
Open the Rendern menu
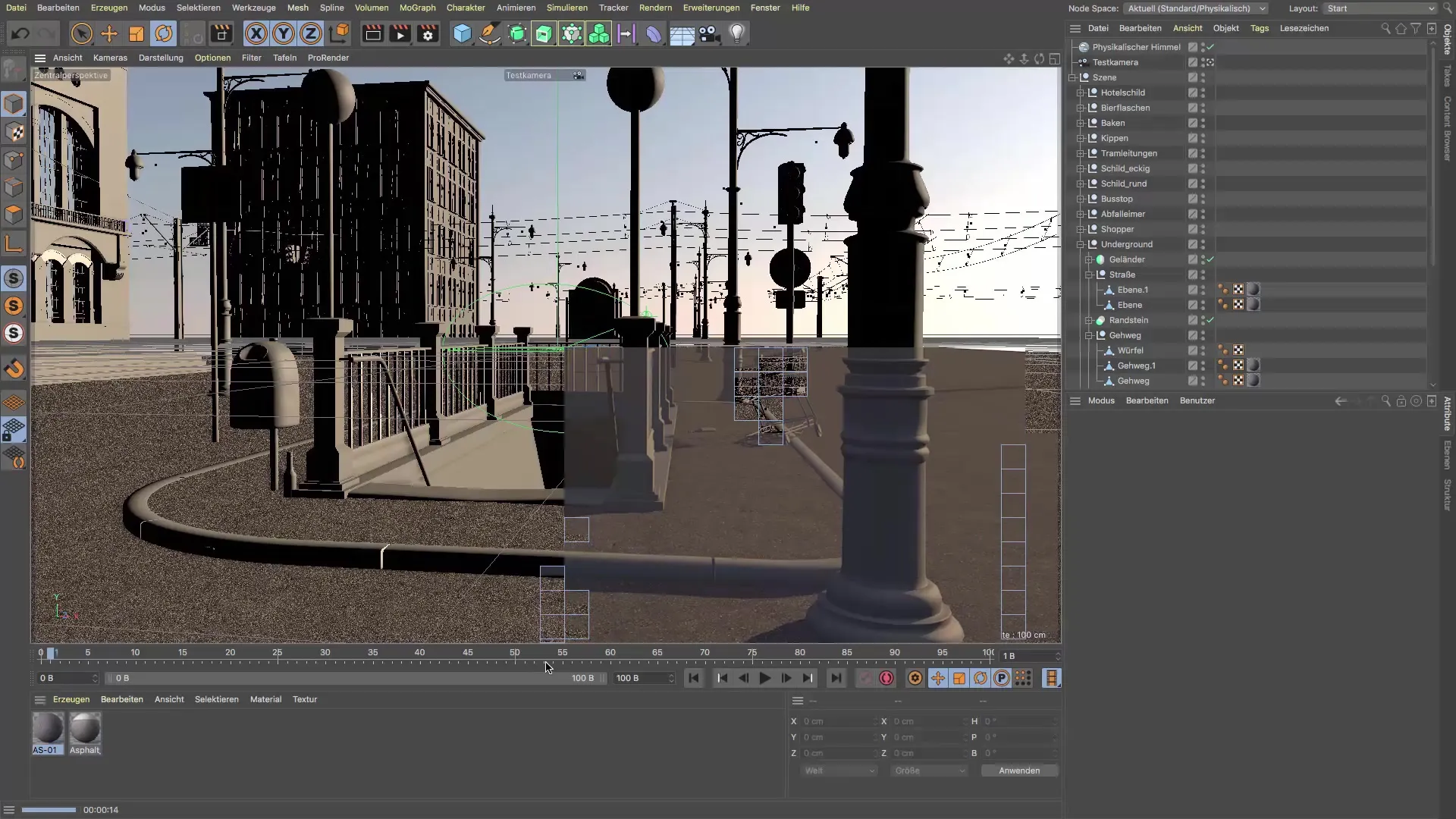(x=655, y=8)
